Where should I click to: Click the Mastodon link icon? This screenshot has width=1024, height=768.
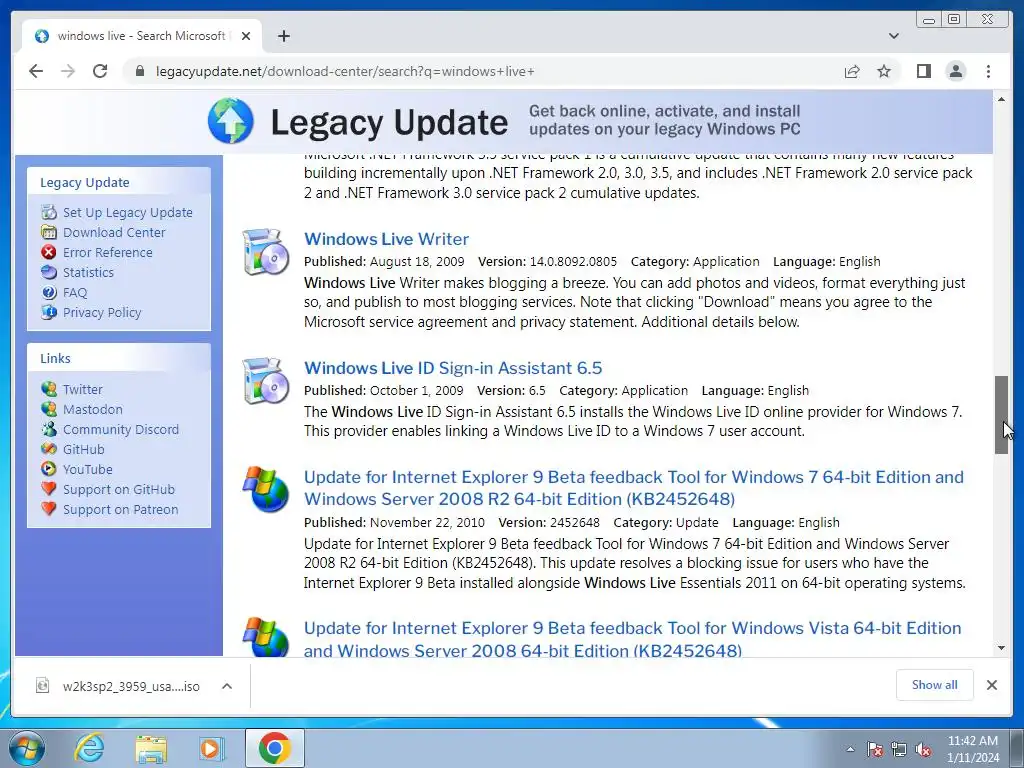[x=49, y=409]
